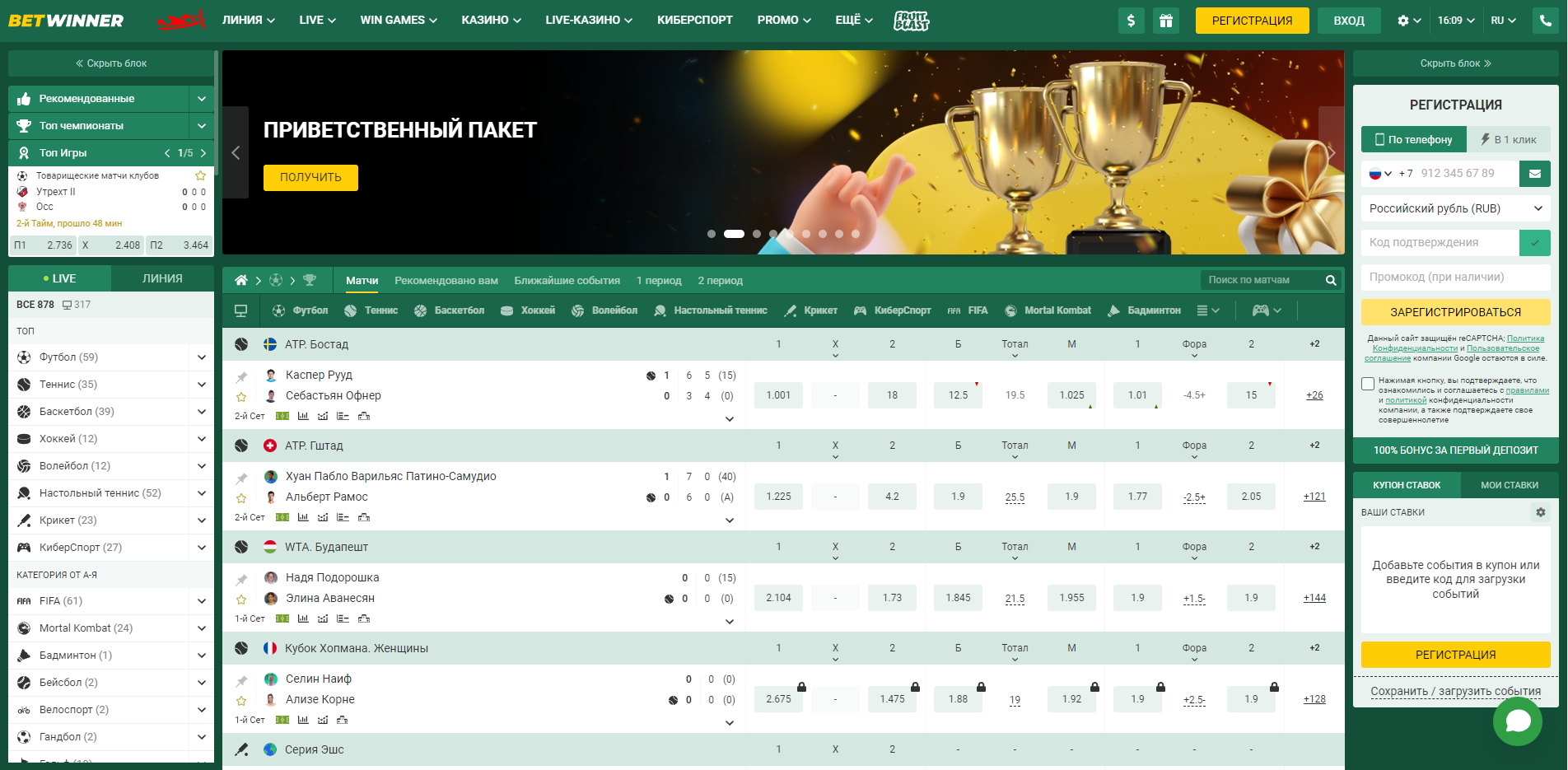Focus the Поиск по матчам field

(1260, 280)
